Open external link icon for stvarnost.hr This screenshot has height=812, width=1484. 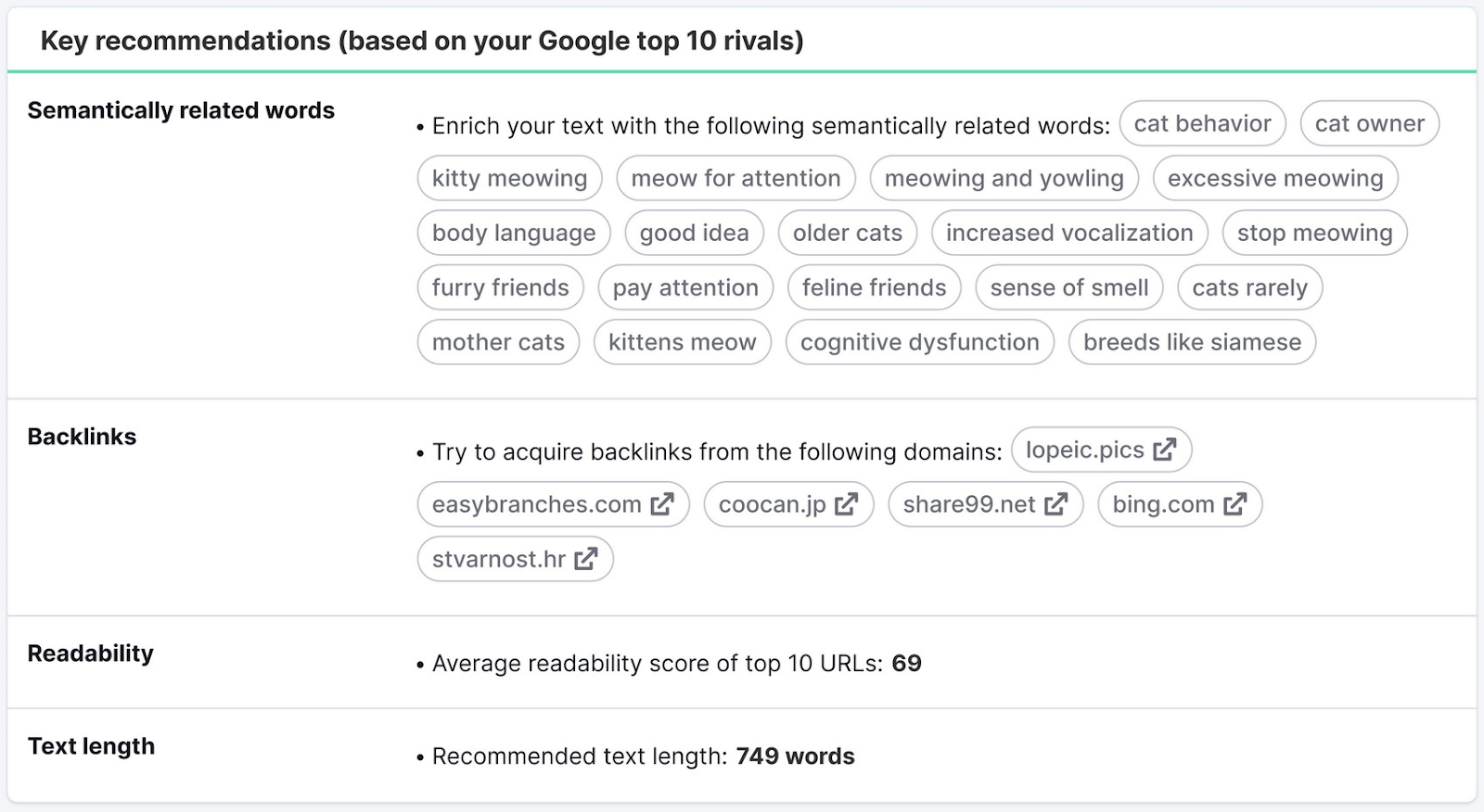click(x=586, y=559)
